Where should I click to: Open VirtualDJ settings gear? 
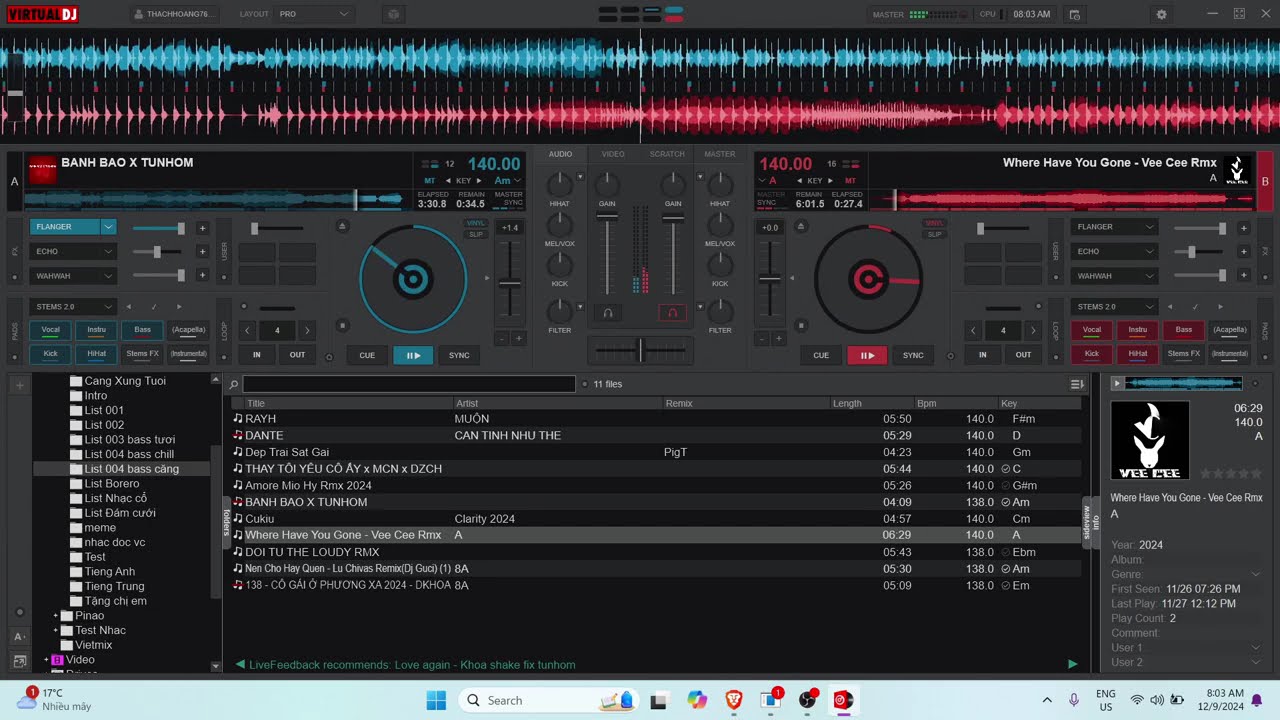pos(1161,15)
